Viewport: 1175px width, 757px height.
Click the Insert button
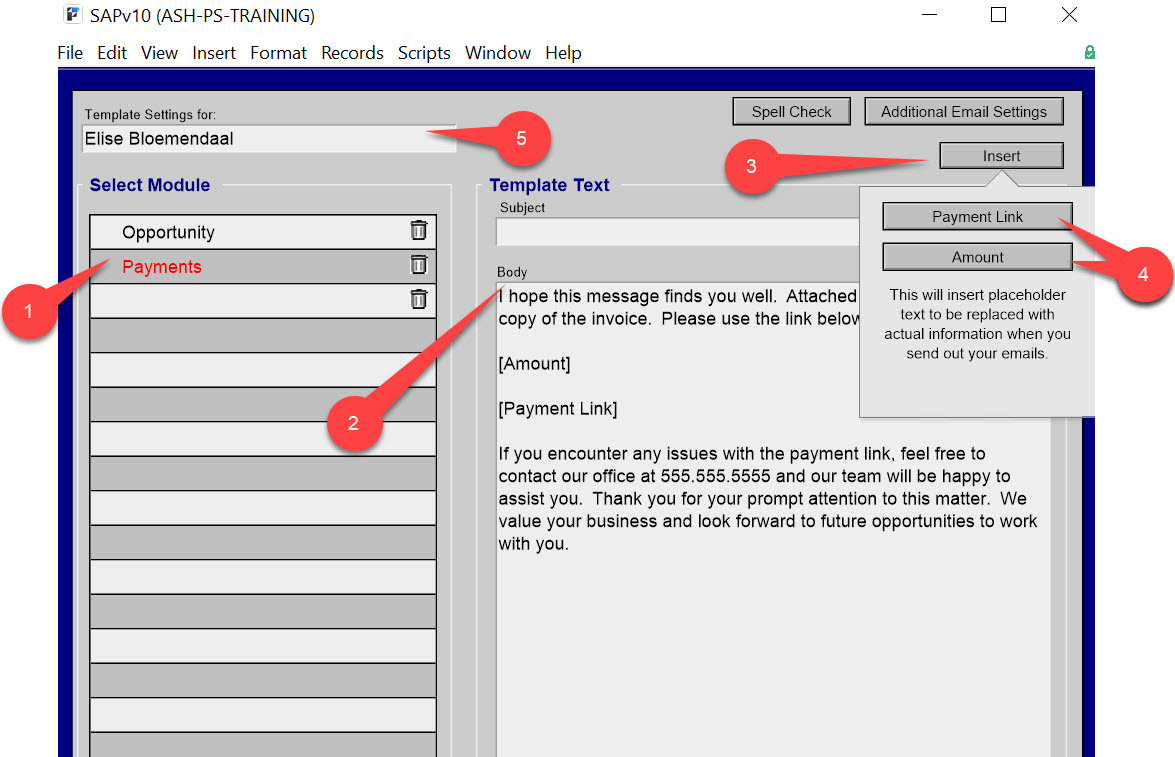(1001, 156)
